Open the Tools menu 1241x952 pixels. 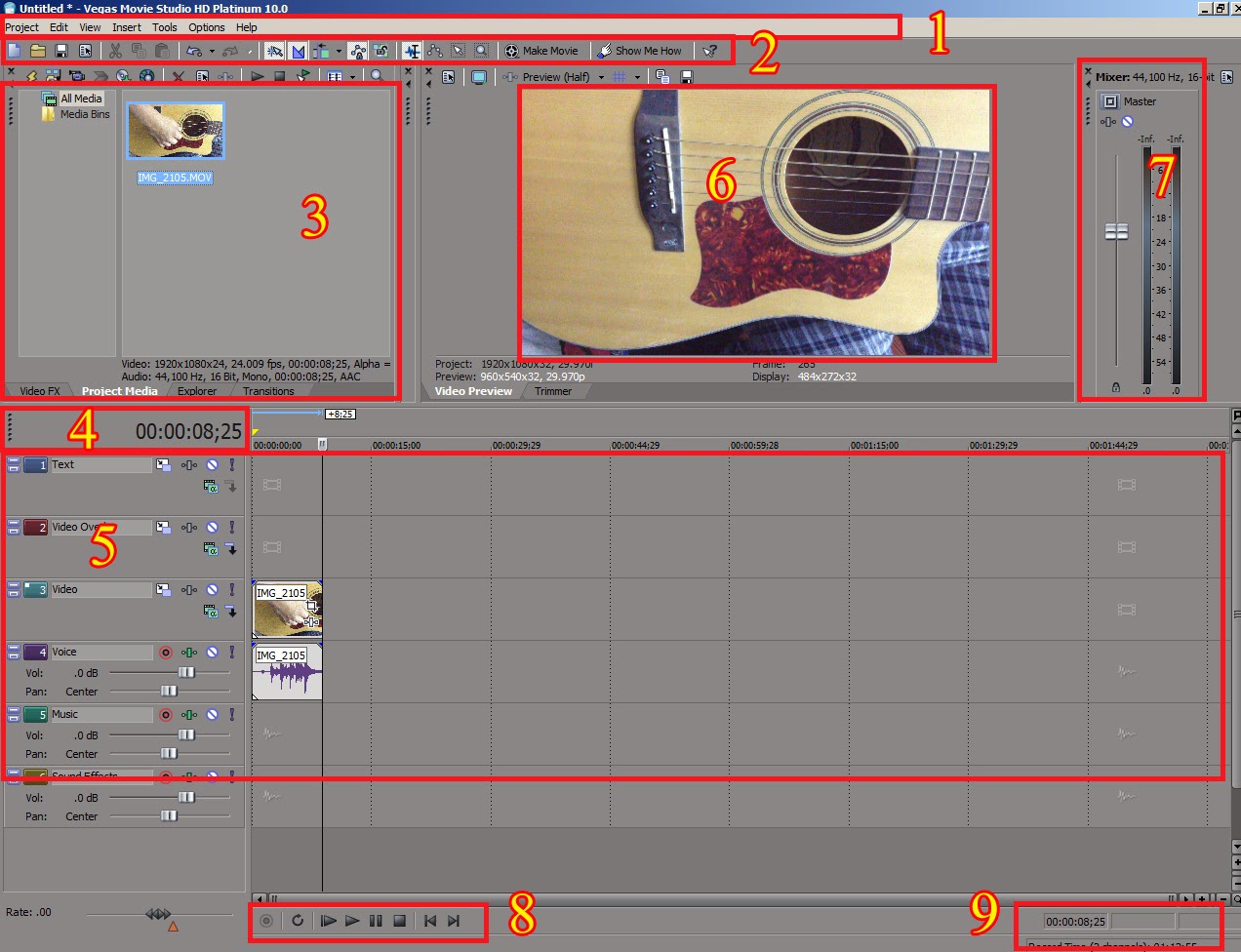point(164,27)
